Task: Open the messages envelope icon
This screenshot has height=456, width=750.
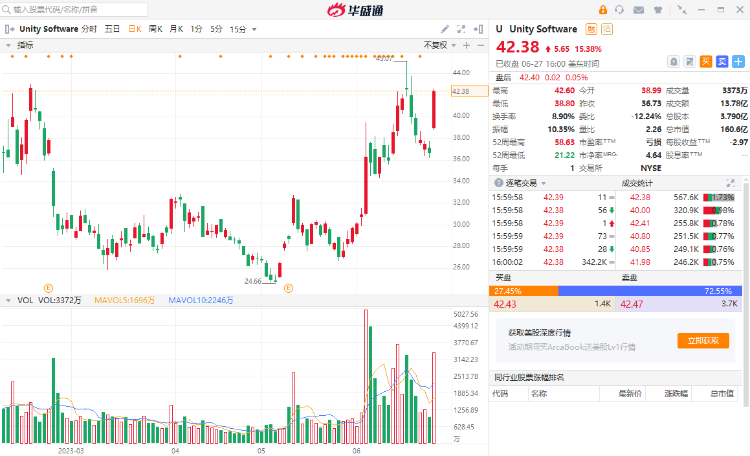Action: [x=639, y=10]
